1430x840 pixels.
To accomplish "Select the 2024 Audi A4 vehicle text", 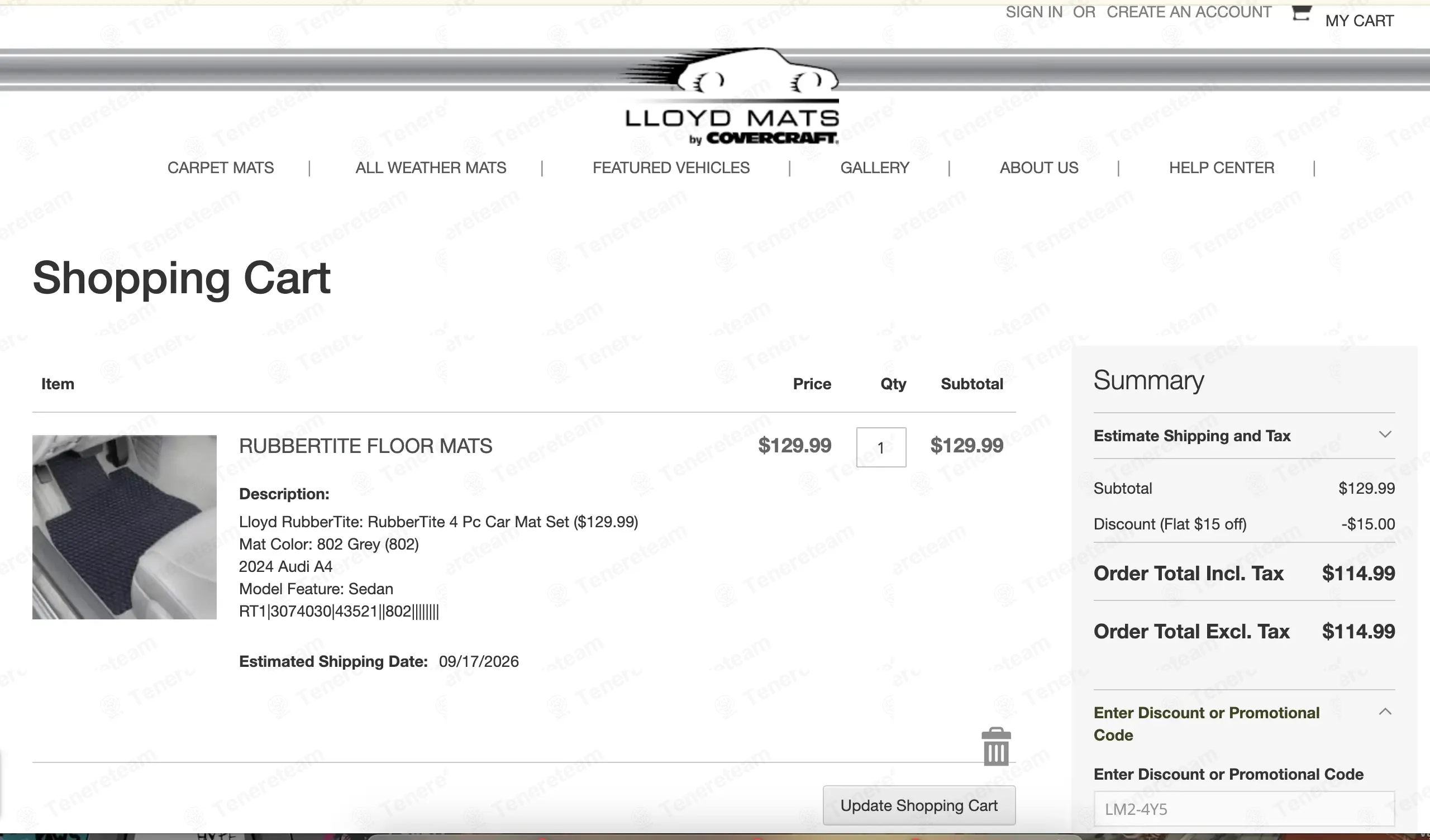I will (x=285, y=566).
